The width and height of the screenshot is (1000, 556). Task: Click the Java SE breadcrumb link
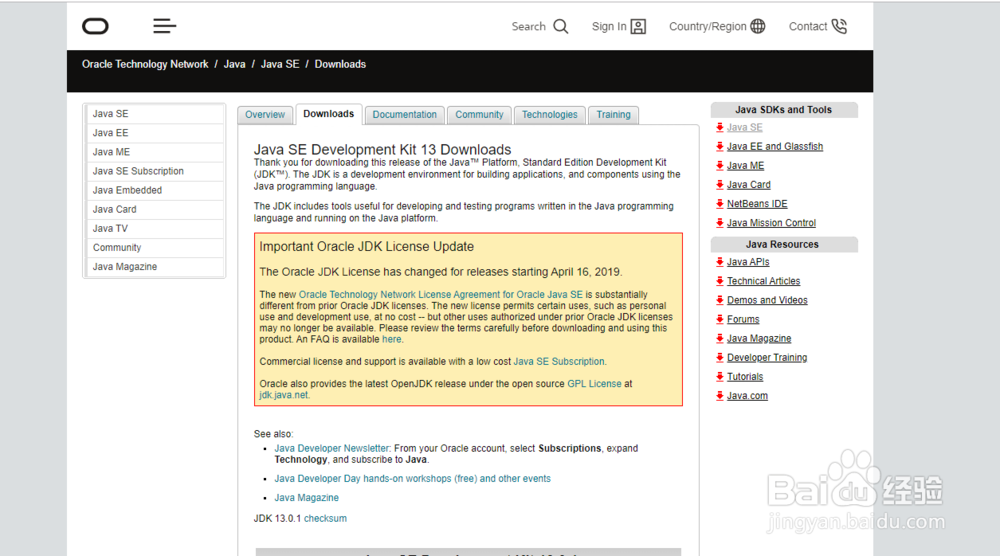point(280,64)
